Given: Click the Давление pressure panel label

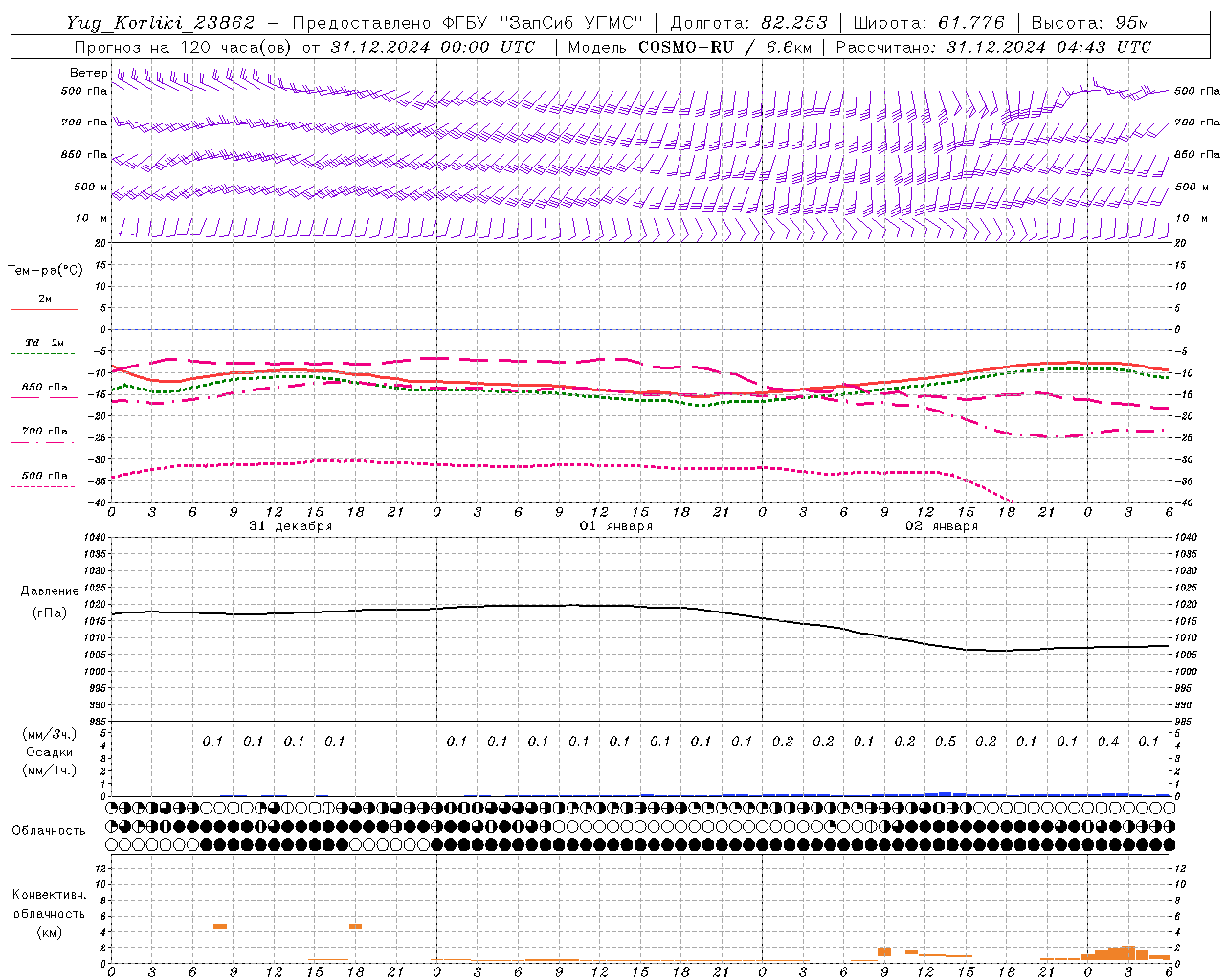Looking at the screenshot, I should (50, 591).
